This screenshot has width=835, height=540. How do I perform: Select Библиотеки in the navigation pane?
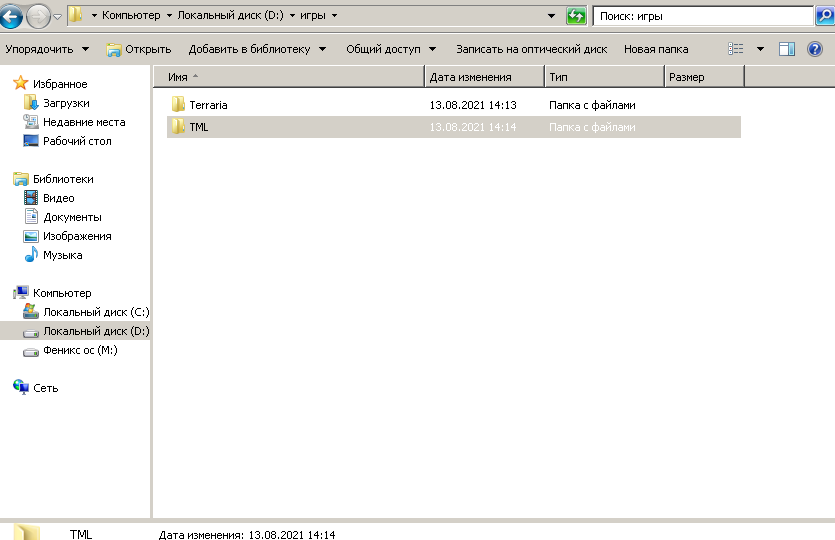click(63, 179)
